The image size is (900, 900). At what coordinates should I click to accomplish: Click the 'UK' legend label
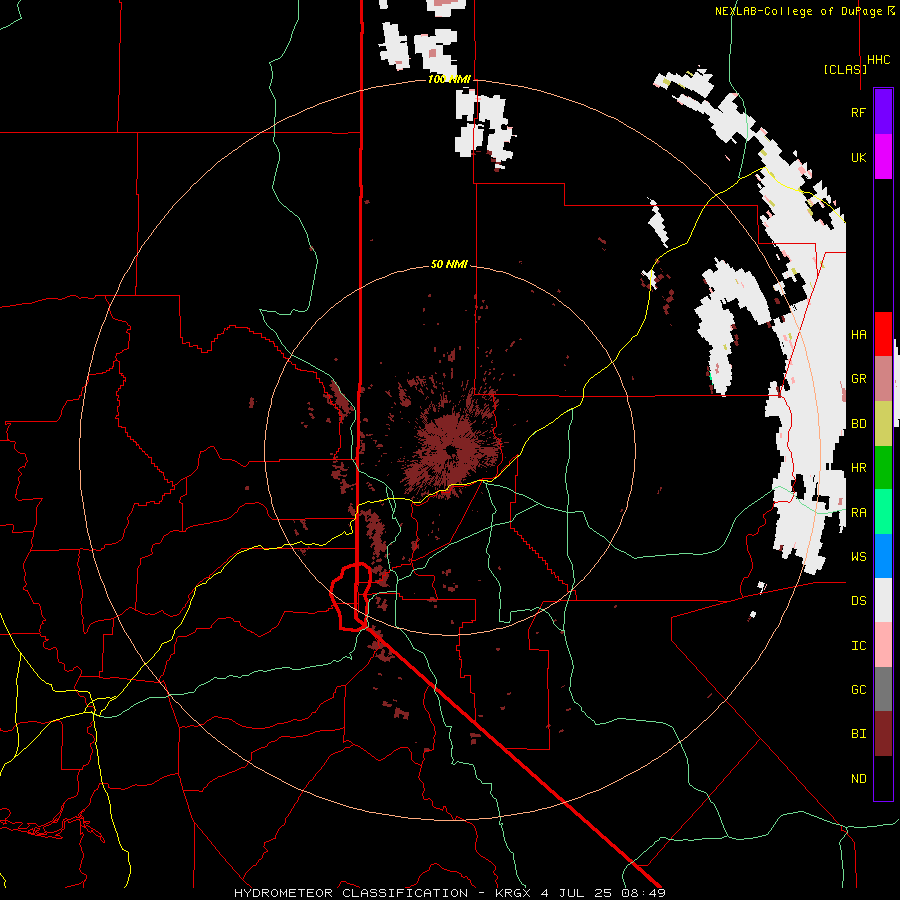point(858,157)
